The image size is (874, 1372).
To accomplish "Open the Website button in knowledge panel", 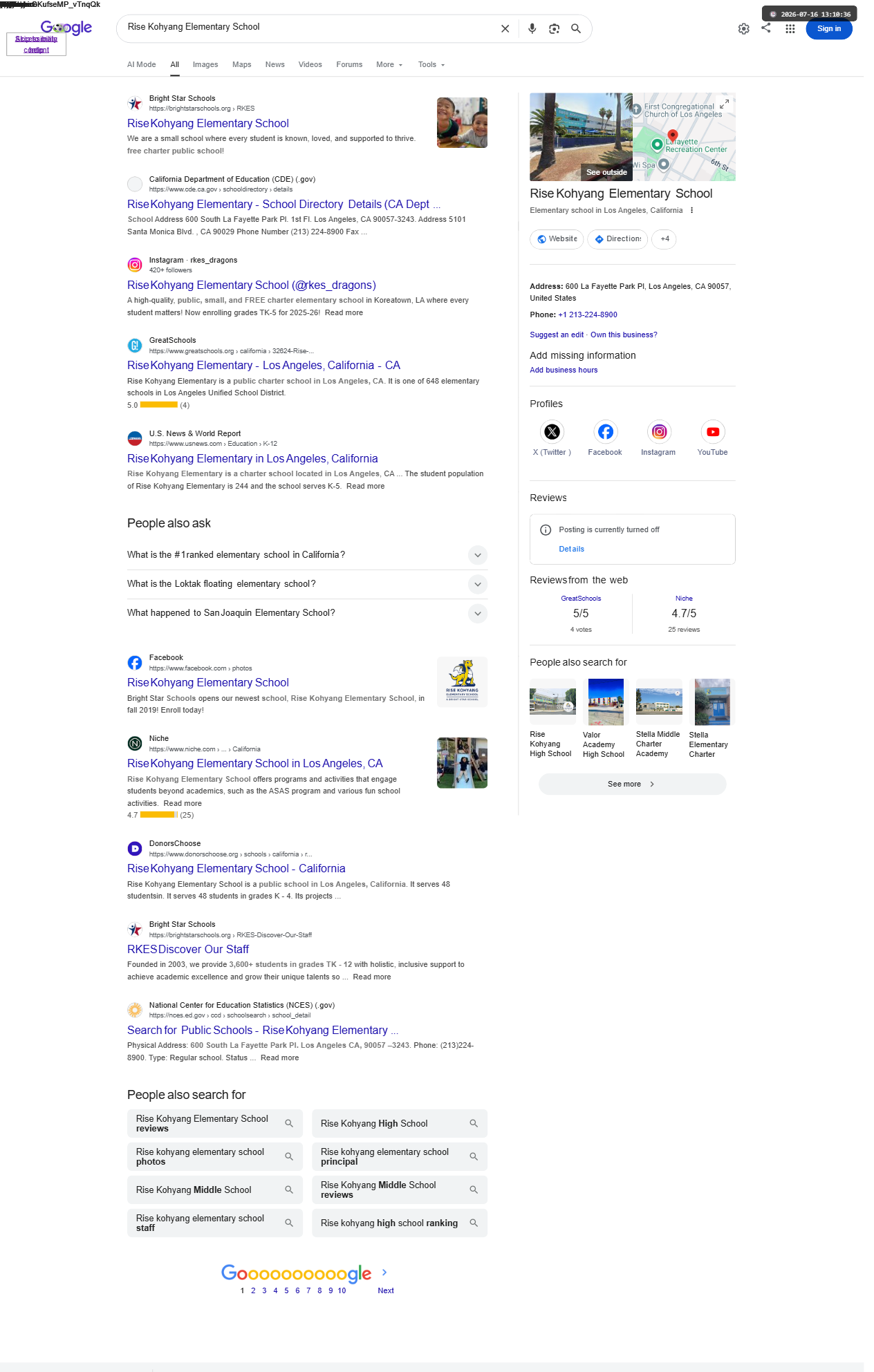I will click(x=557, y=239).
